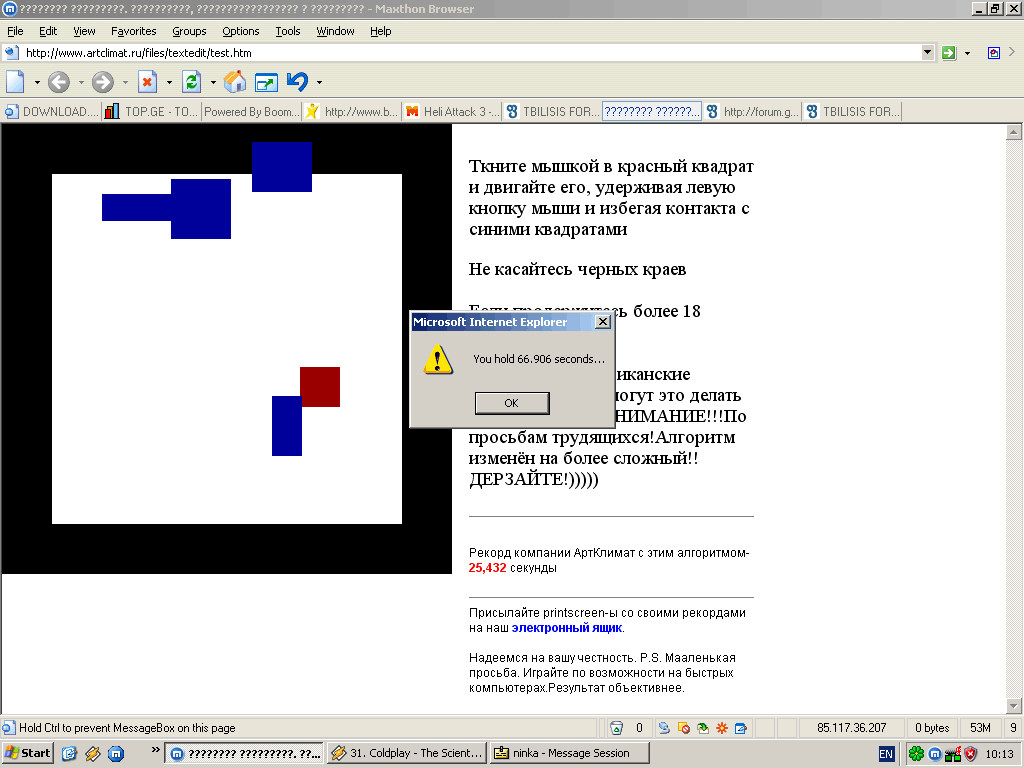Click inside the address bar URL field
1024x768 pixels.
click(470, 53)
